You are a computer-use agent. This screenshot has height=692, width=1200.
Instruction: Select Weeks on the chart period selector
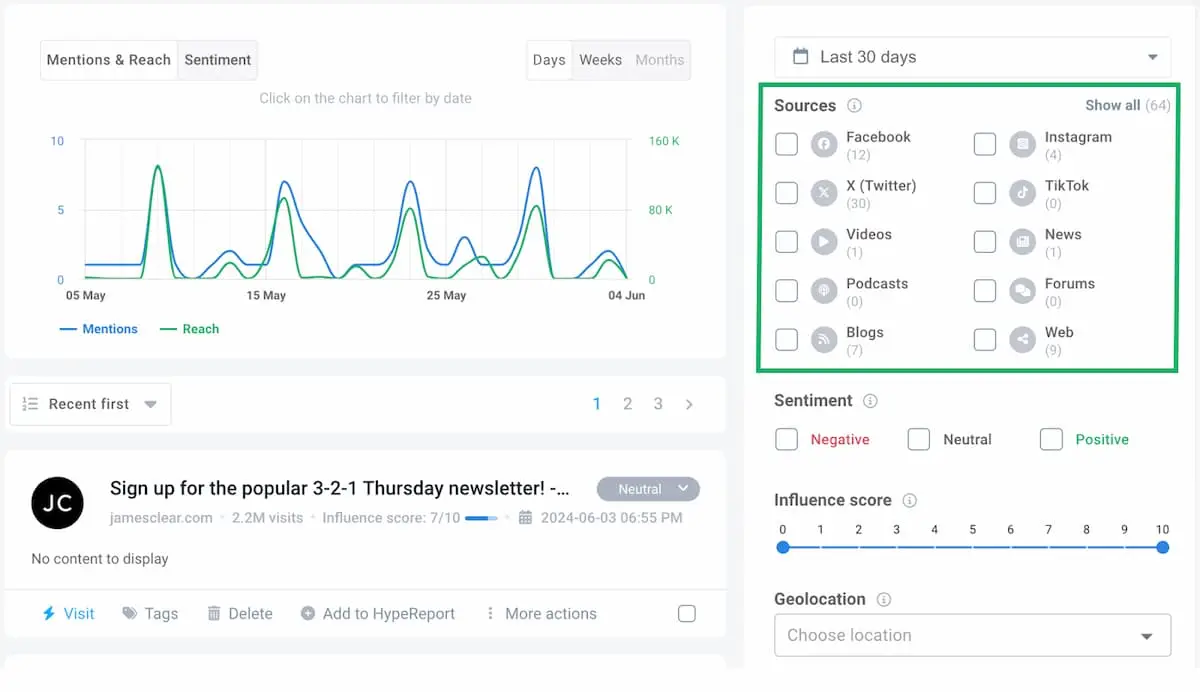(x=600, y=60)
